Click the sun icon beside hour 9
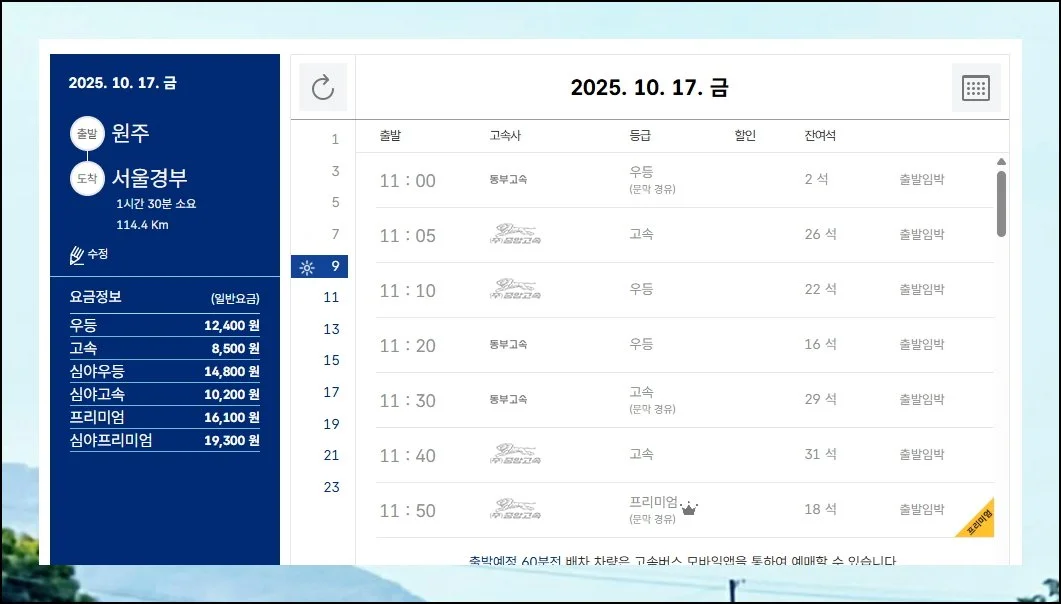Viewport: 1061px width, 604px height. (307, 267)
